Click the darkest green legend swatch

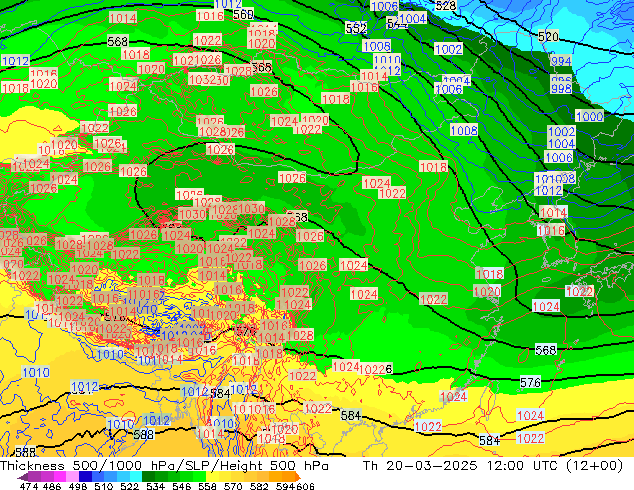coord(148,476)
